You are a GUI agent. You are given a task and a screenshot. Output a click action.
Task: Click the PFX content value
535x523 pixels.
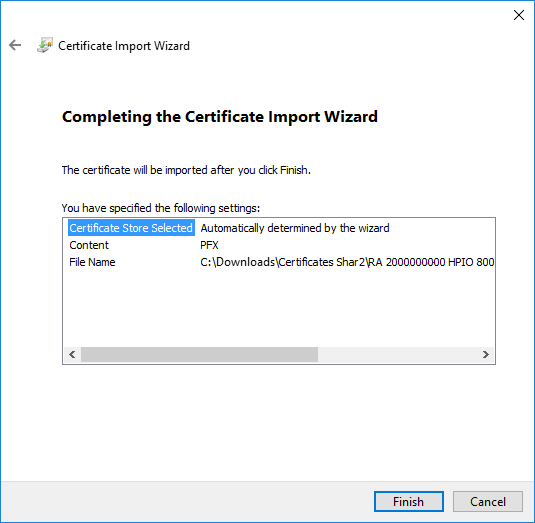click(x=209, y=245)
